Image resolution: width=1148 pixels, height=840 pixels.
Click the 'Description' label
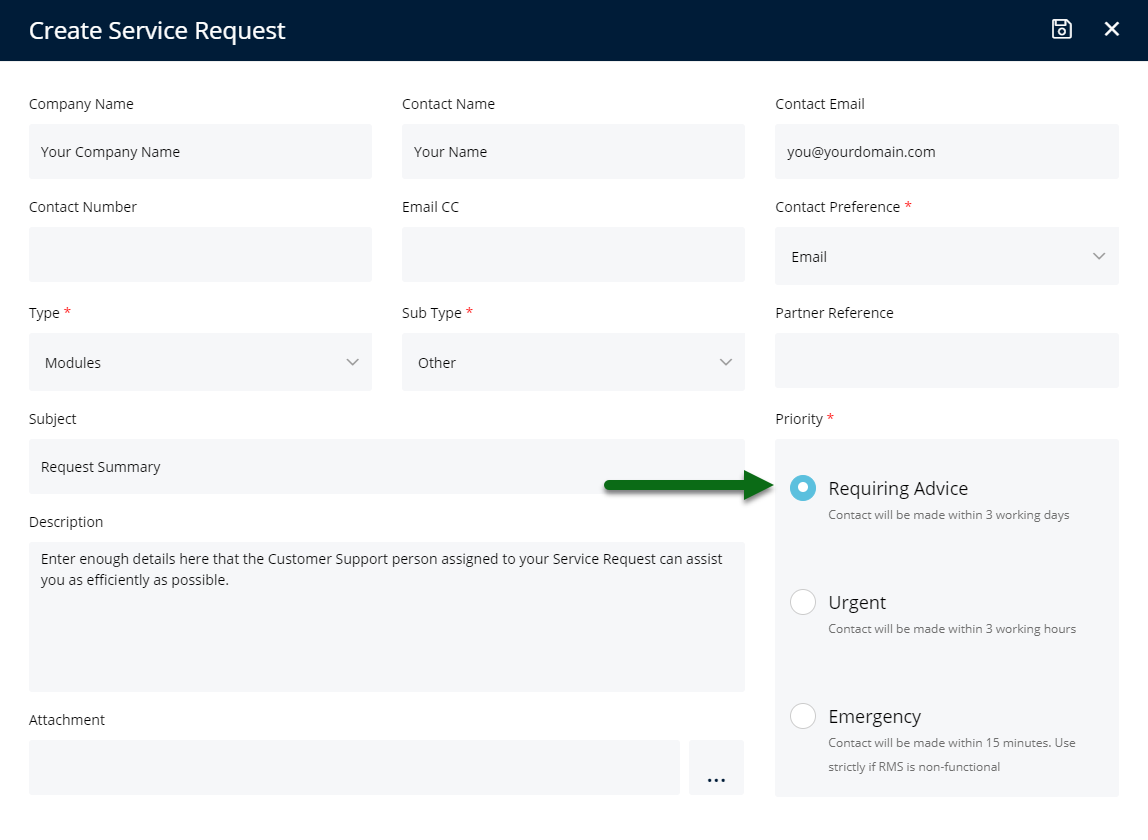pos(66,522)
